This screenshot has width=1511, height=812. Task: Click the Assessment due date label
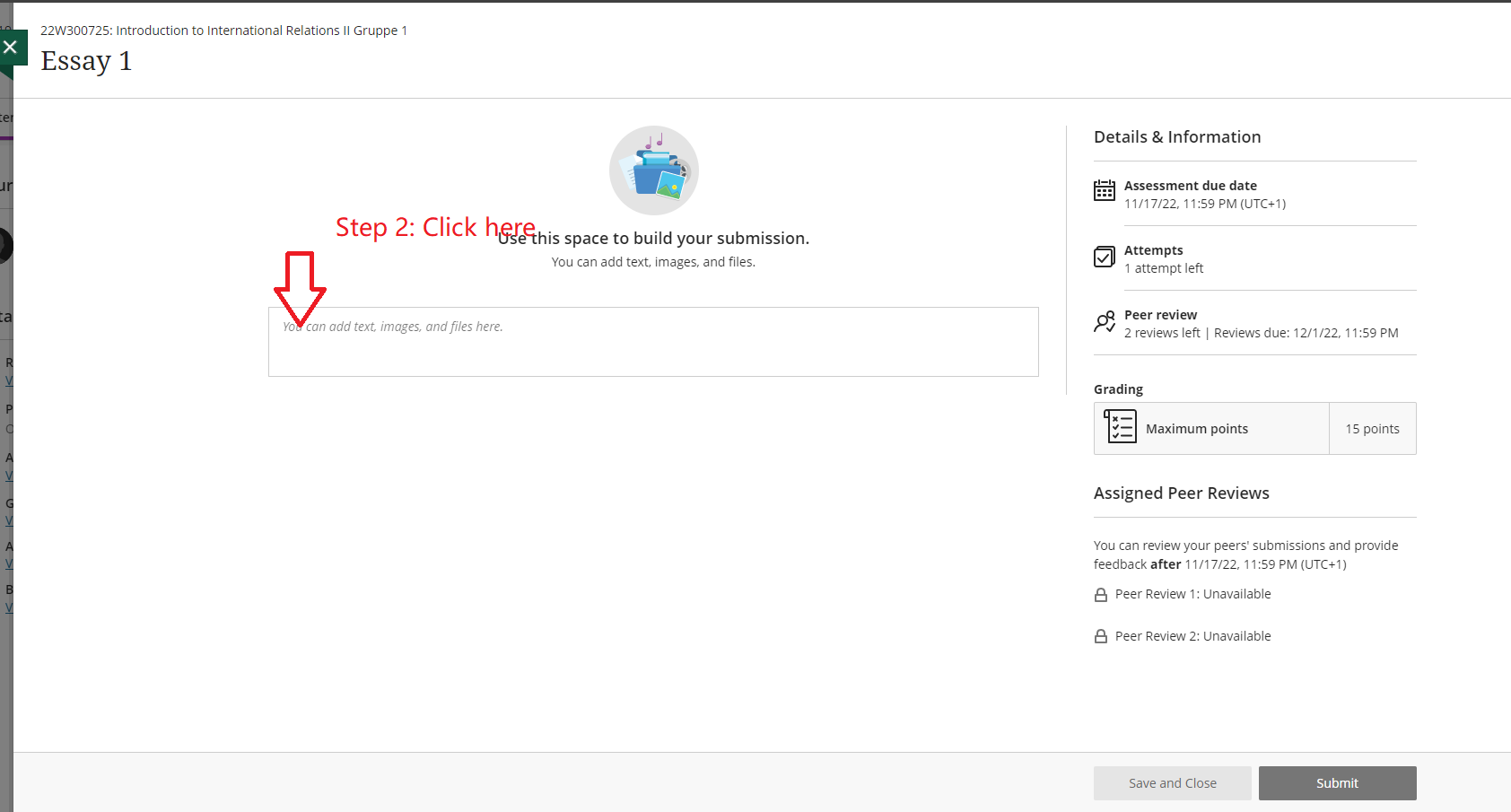click(1190, 186)
